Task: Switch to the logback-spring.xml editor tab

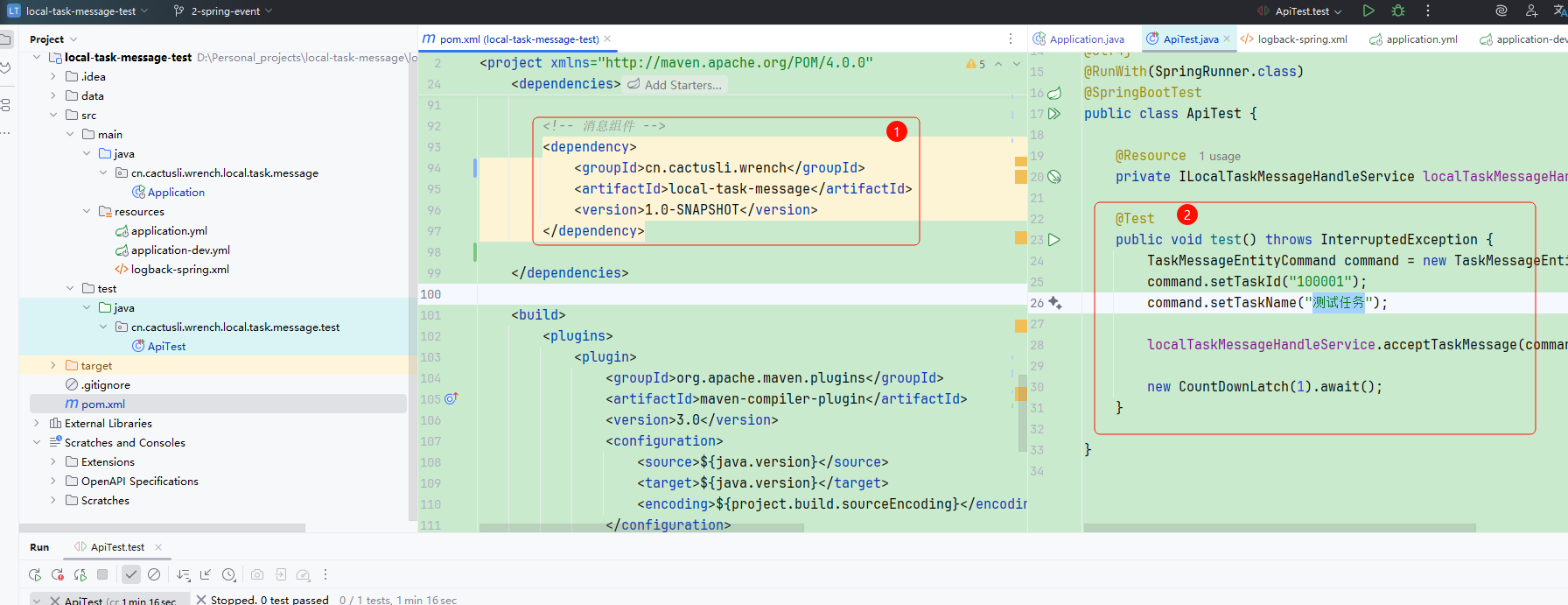Action: coord(1301,39)
